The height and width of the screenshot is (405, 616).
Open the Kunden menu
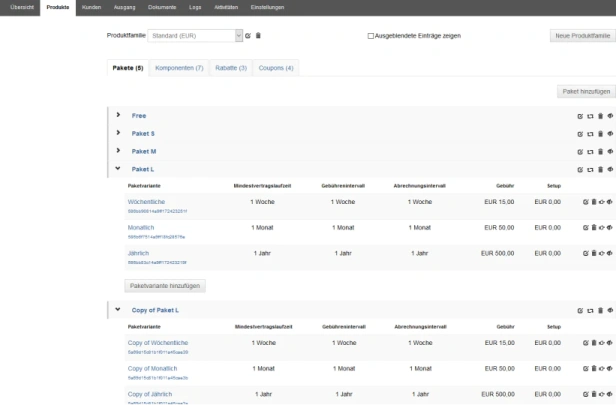[92, 7]
